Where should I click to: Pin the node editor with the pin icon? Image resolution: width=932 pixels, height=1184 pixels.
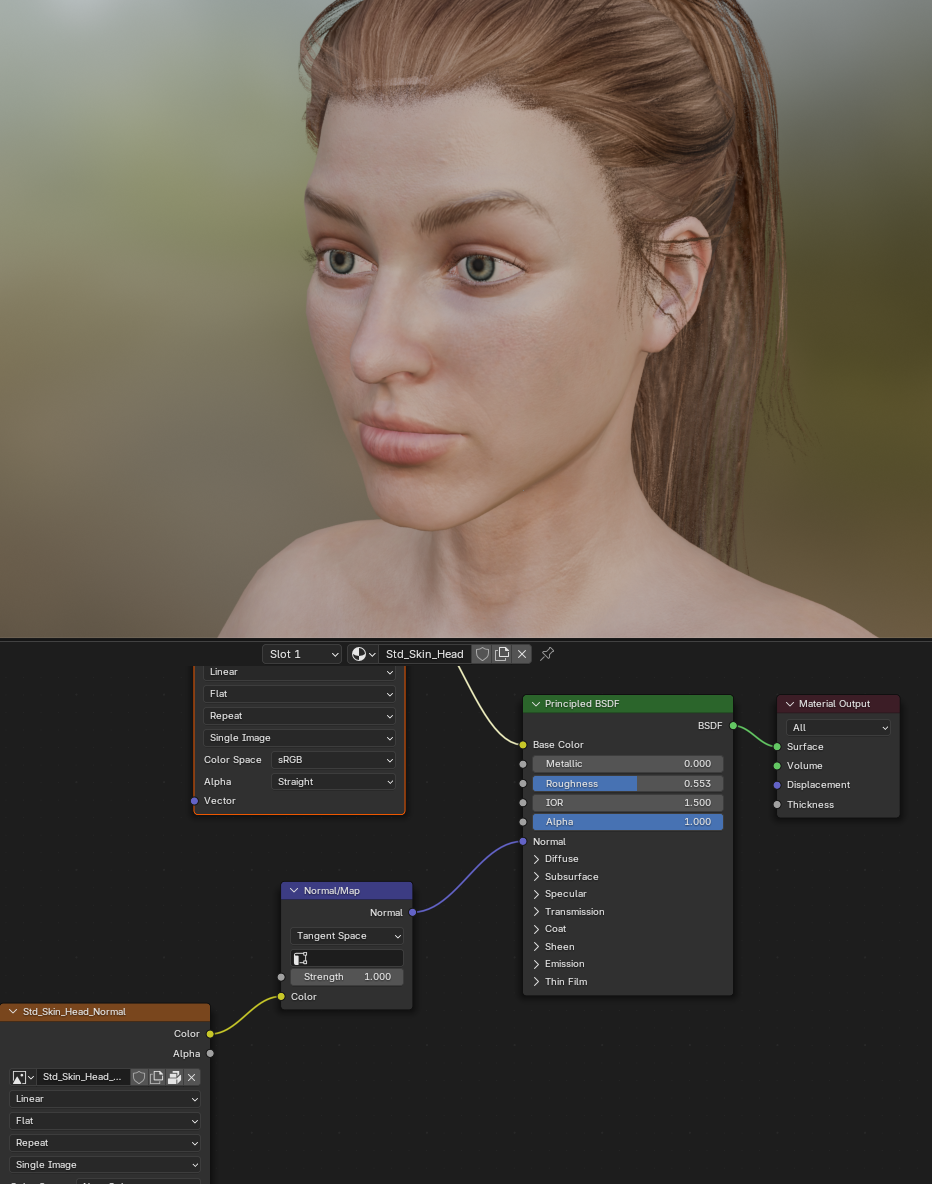pos(547,654)
